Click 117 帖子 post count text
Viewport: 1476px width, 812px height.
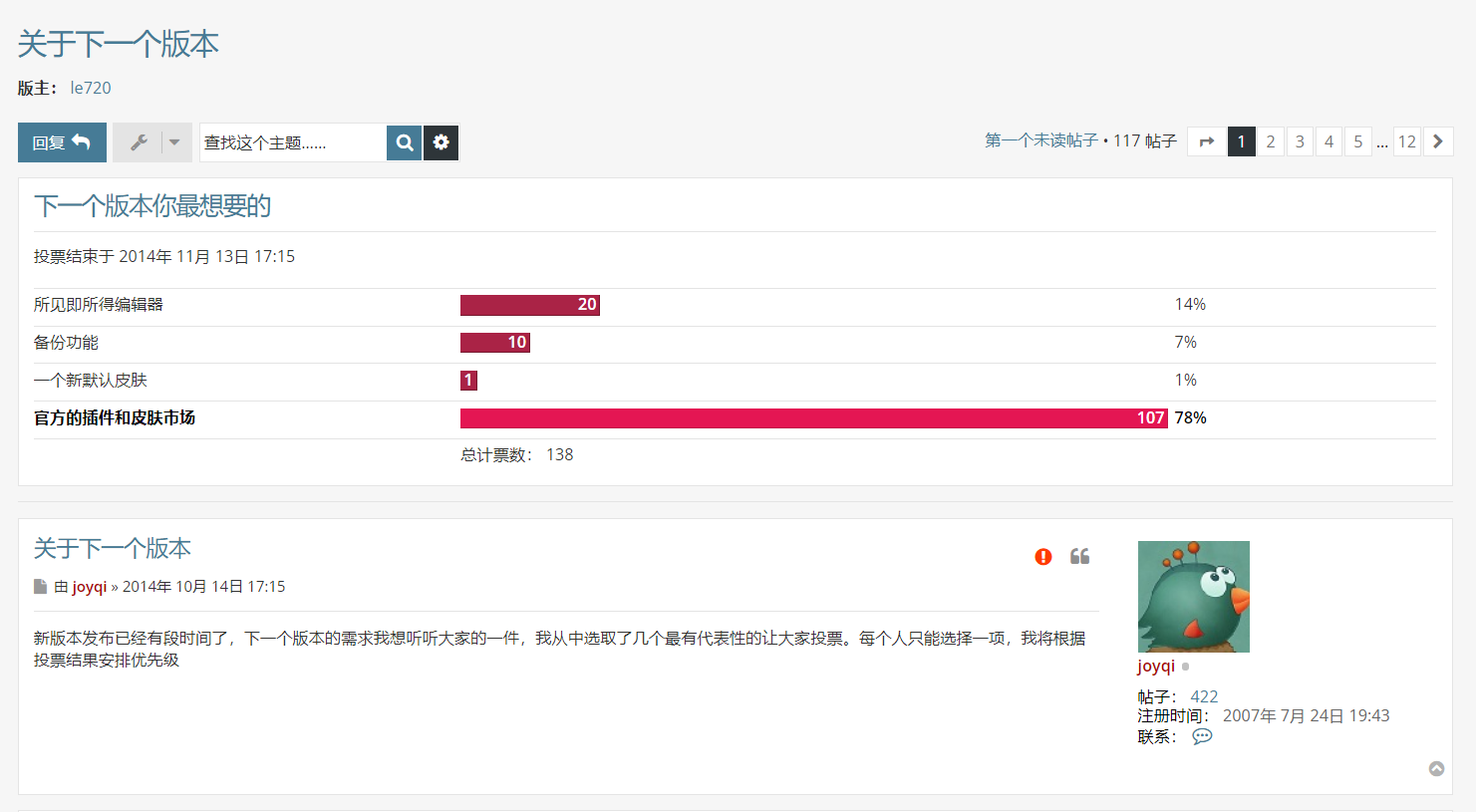pos(1145,140)
